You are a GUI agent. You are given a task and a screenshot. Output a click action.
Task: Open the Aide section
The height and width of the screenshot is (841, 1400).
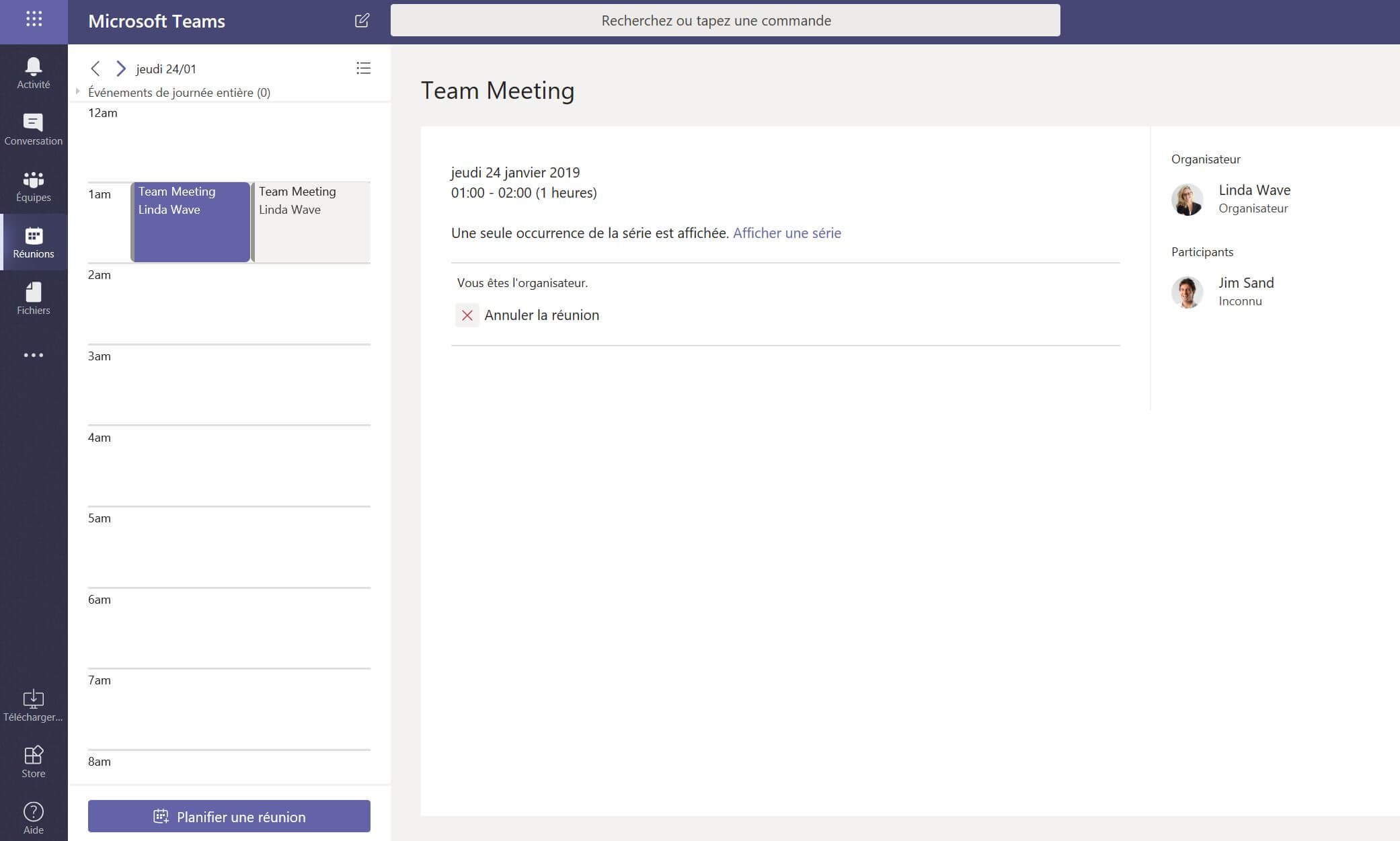(33, 817)
